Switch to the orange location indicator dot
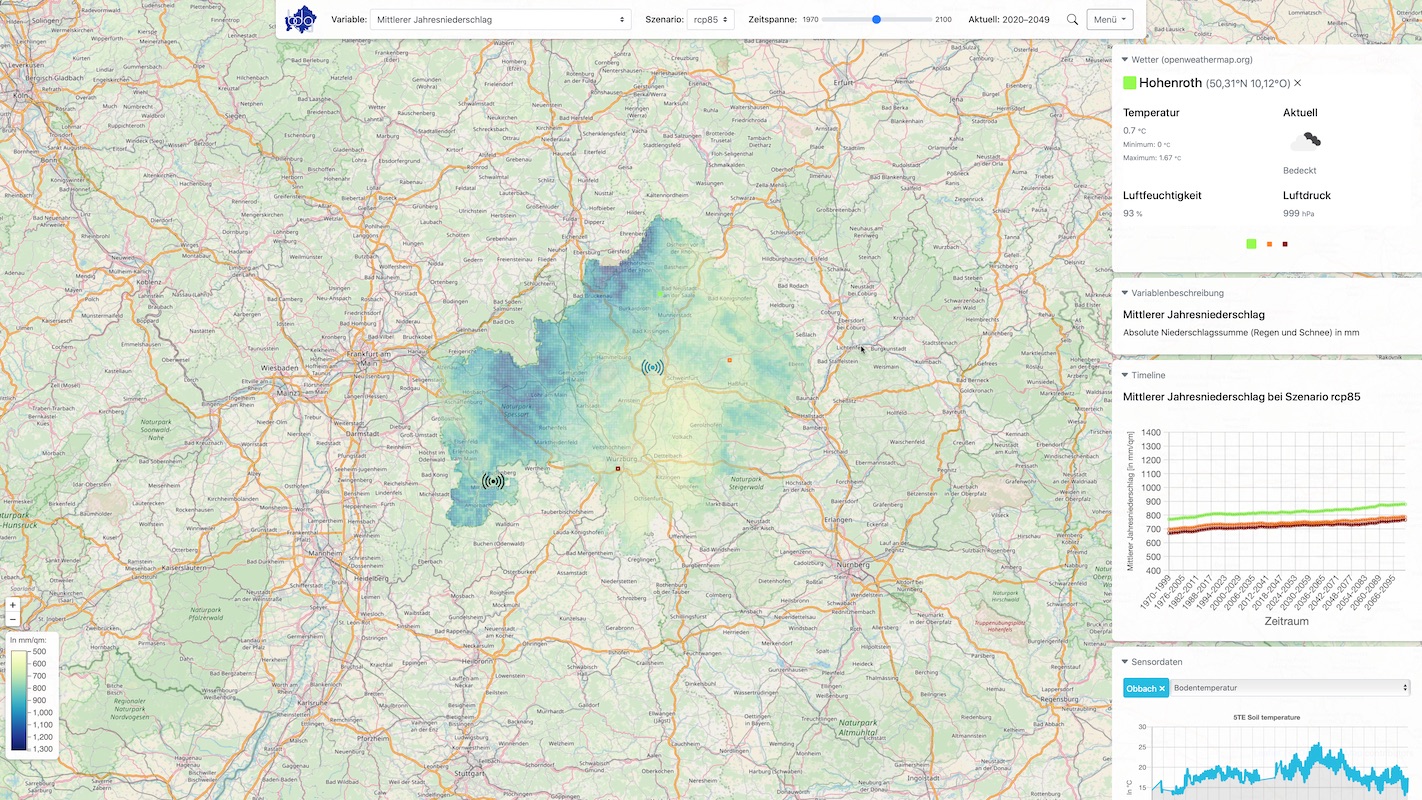Viewport: 1422px width, 800px height. click(x=1269, y=244)
